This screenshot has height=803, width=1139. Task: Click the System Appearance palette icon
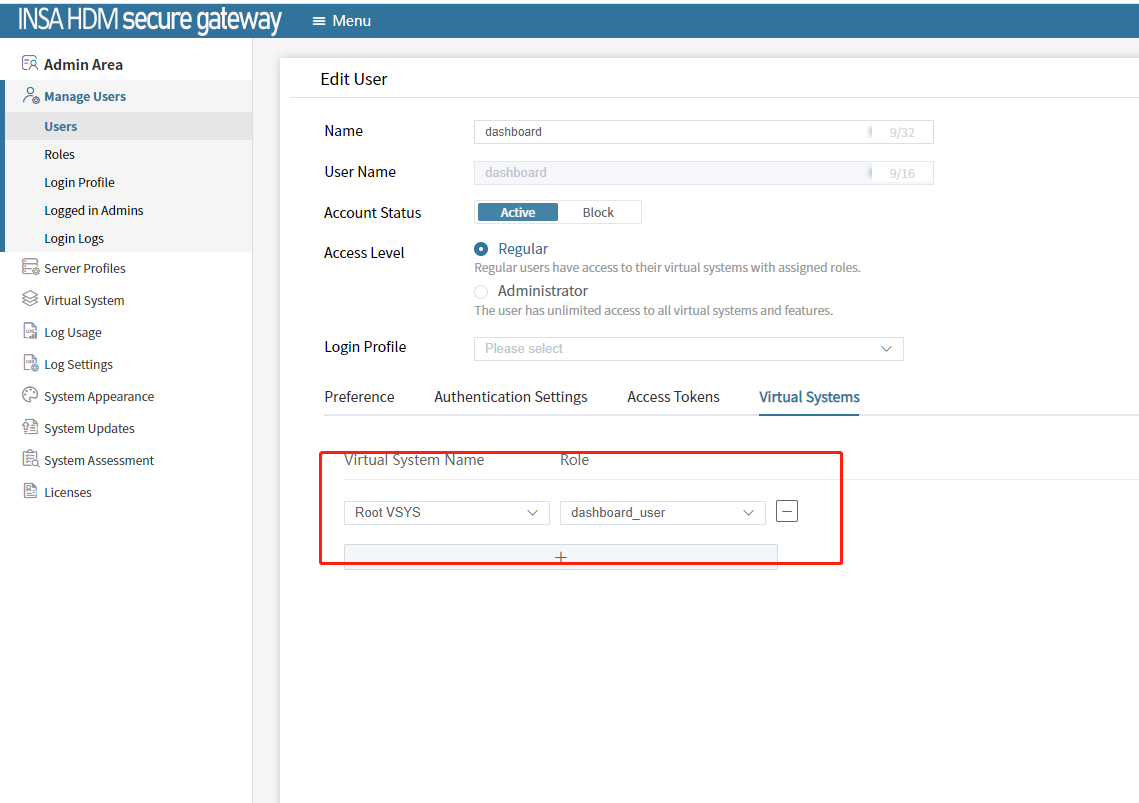(x=30, y=396)
